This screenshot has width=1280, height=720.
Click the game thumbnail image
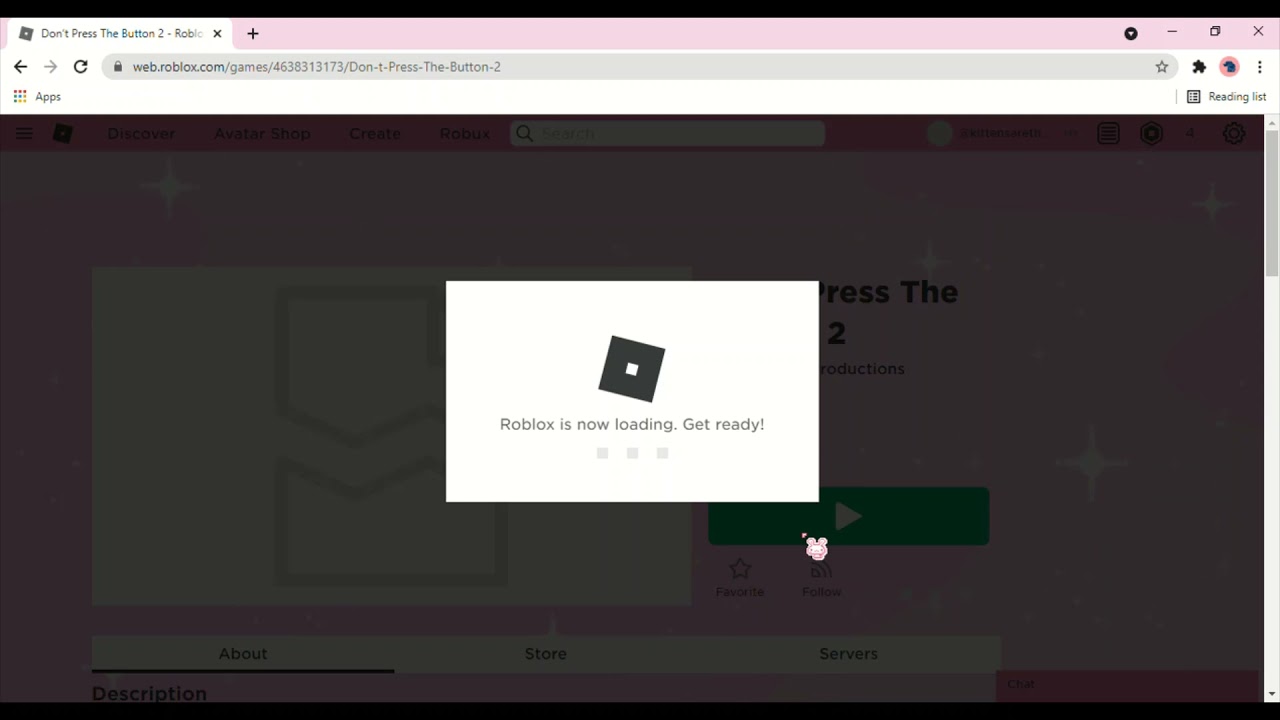(391, 436)
